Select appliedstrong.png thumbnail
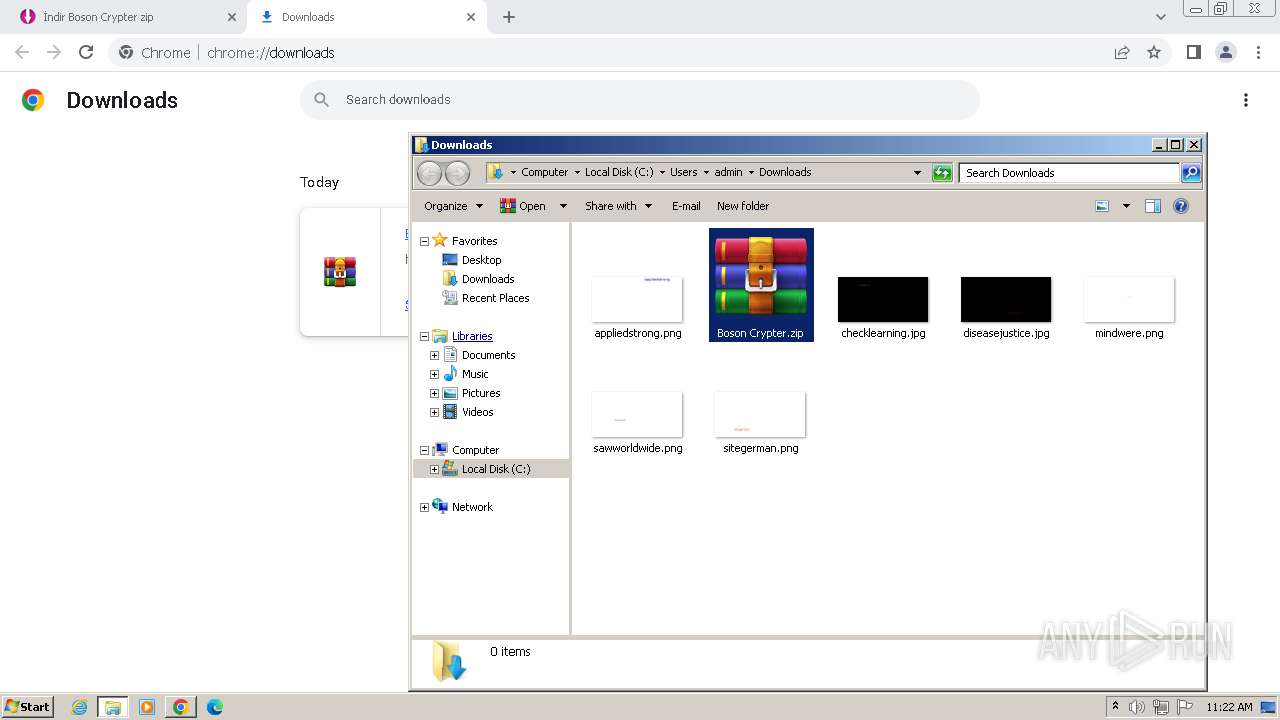Screen dimensions: 1280x720 [637, 299]
